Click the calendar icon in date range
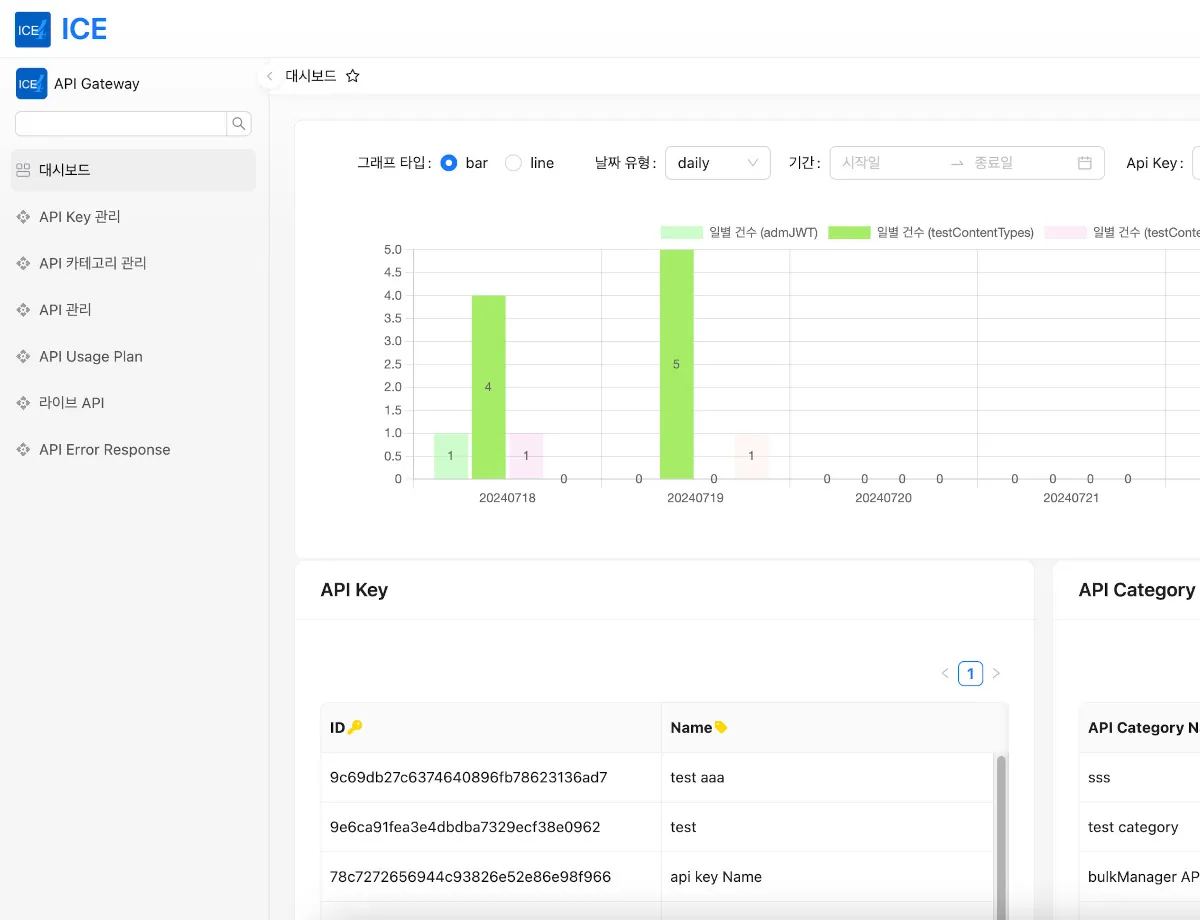 [x=1084, y=163]
